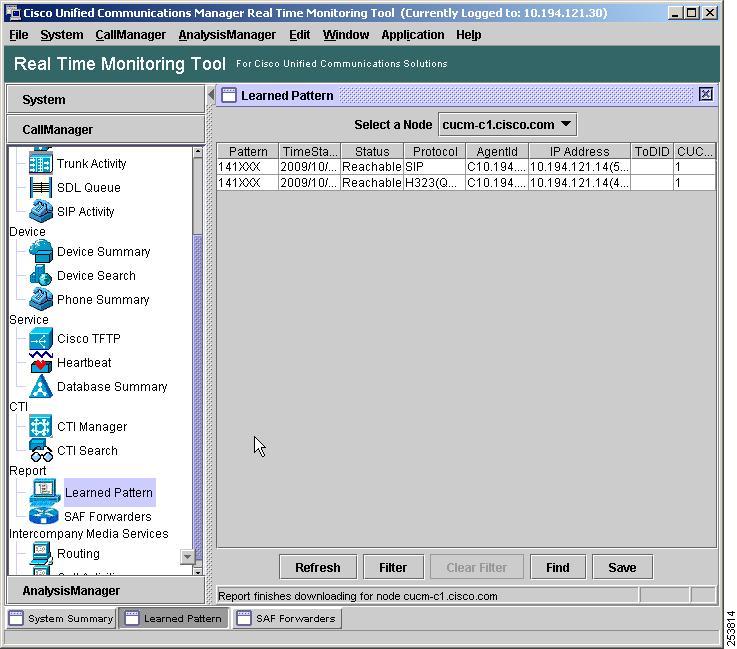Open the AnalysisManager menu
The height and width of the screenshot is (649, 737).
click(x=227, y=35)
